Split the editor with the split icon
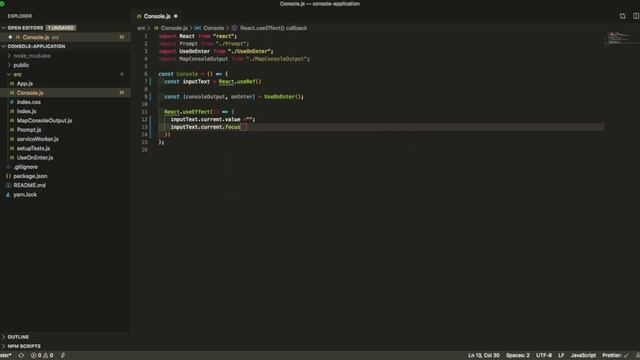Viewport: 640px width, 360px height. tap(636, 16)
